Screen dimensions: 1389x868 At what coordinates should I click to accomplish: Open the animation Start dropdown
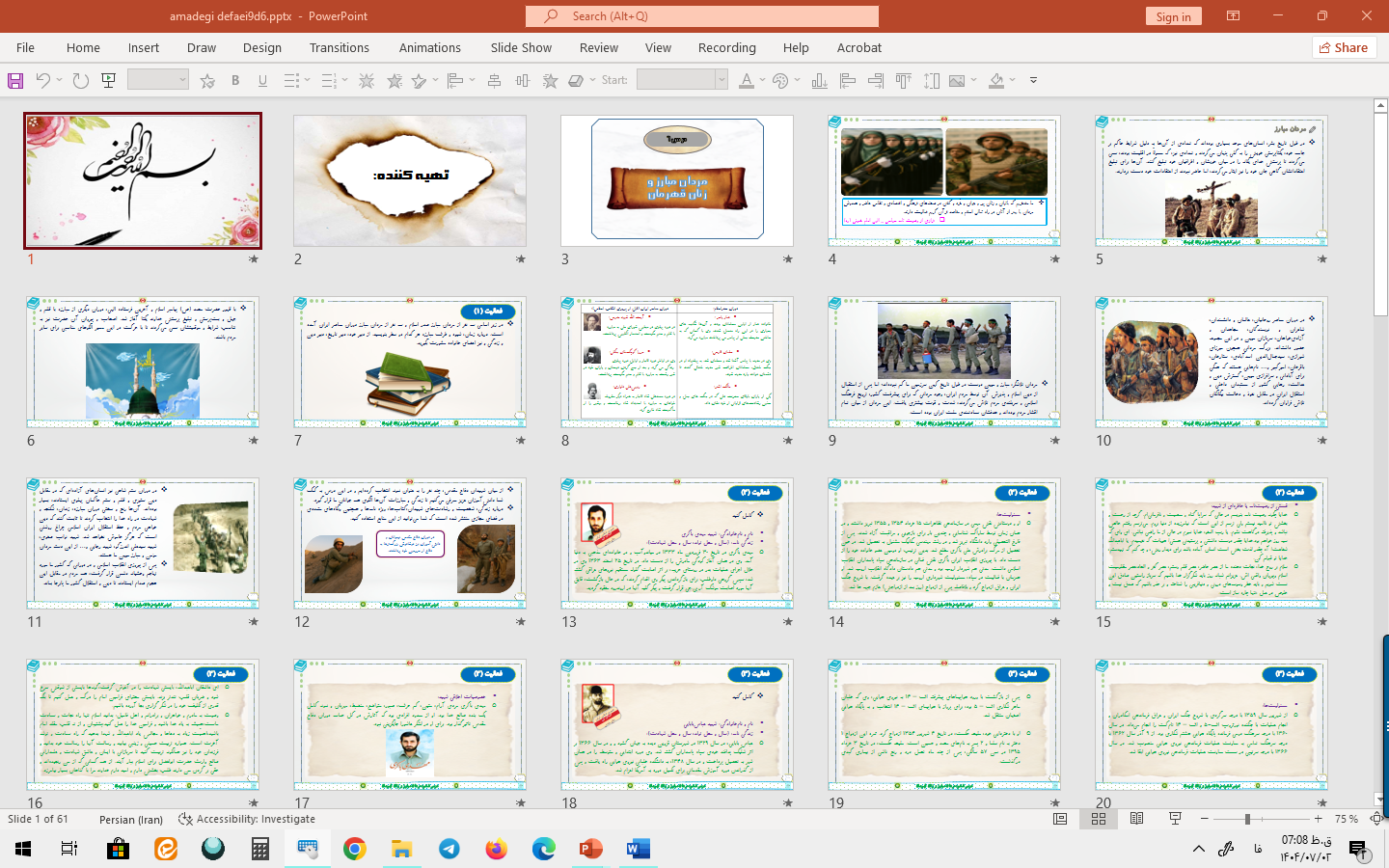pyautogui.click(x=721, y=81)
